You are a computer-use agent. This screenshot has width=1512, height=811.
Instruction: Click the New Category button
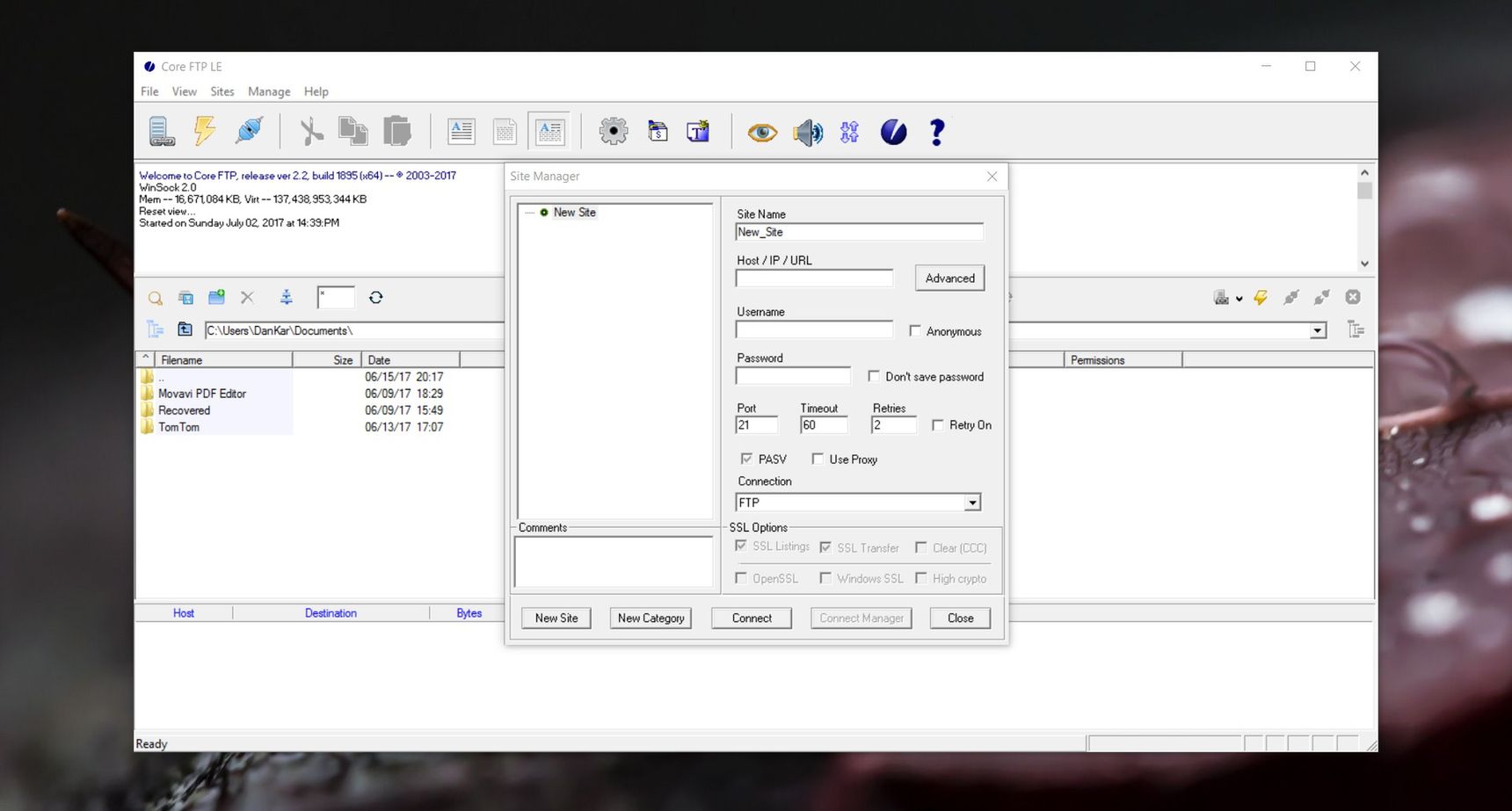coord(651,618)
